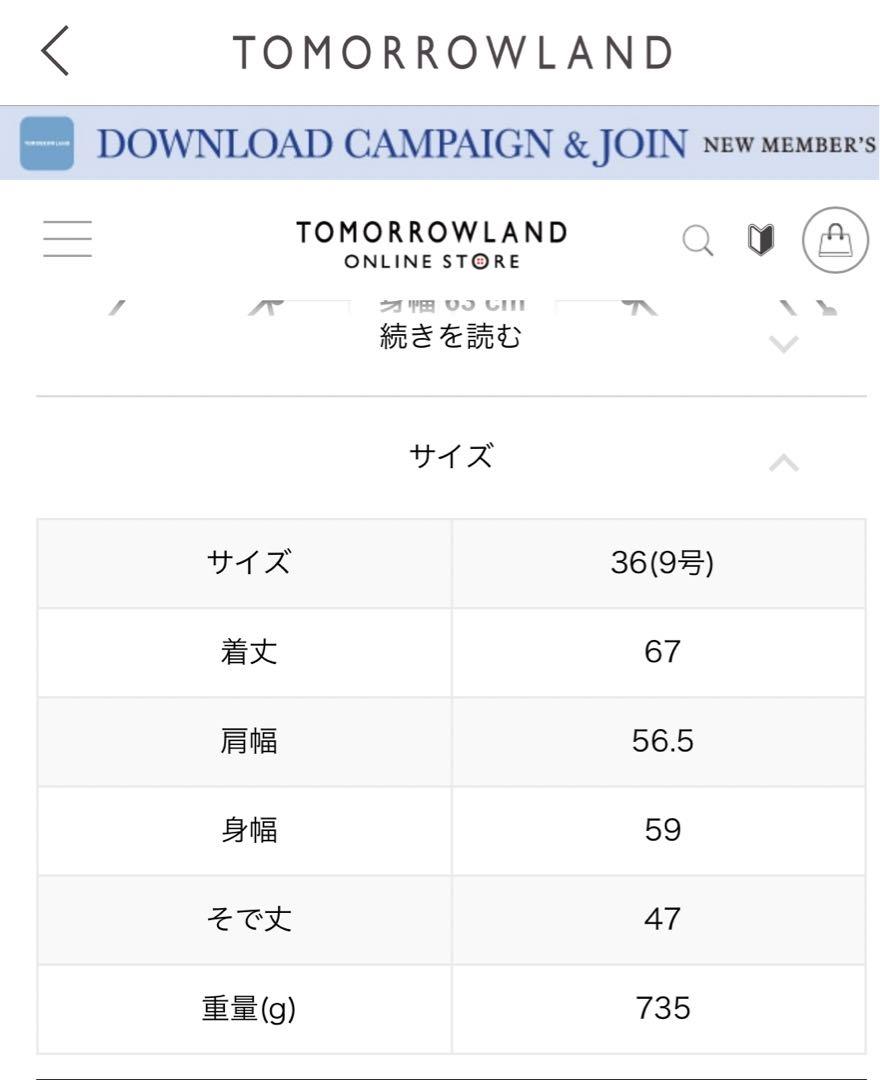The width and height of the screenshot is (880, 1080).
Task: Open the beginner guide leaf icon
Action: click(x=760, y=240)
